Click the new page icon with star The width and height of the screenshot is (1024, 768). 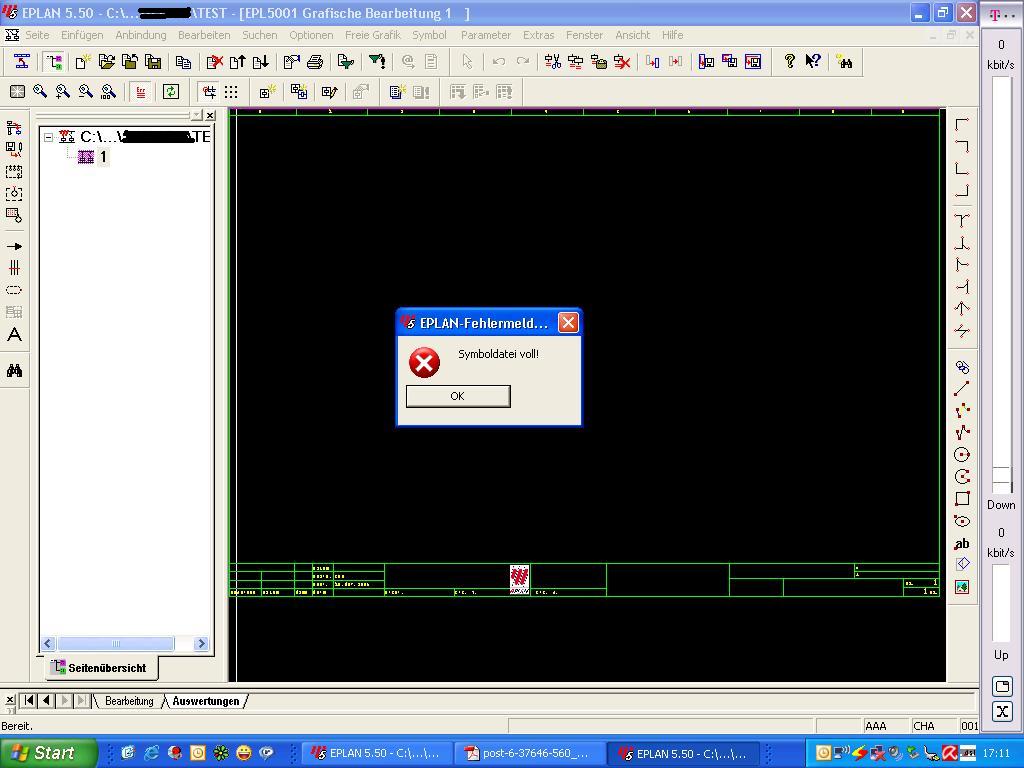83,62
